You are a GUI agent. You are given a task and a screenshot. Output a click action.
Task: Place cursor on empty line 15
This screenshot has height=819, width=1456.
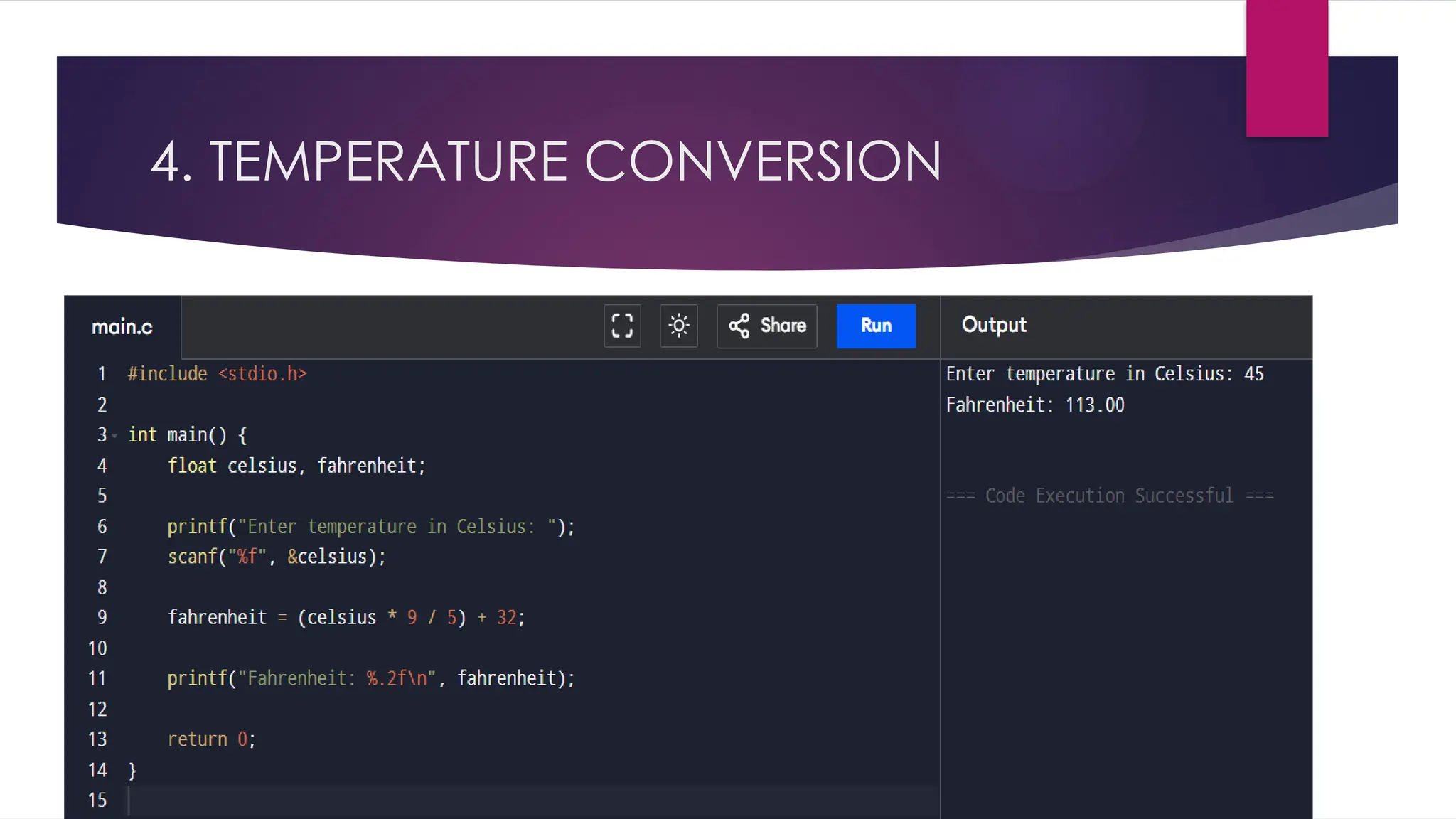[533, 801]
